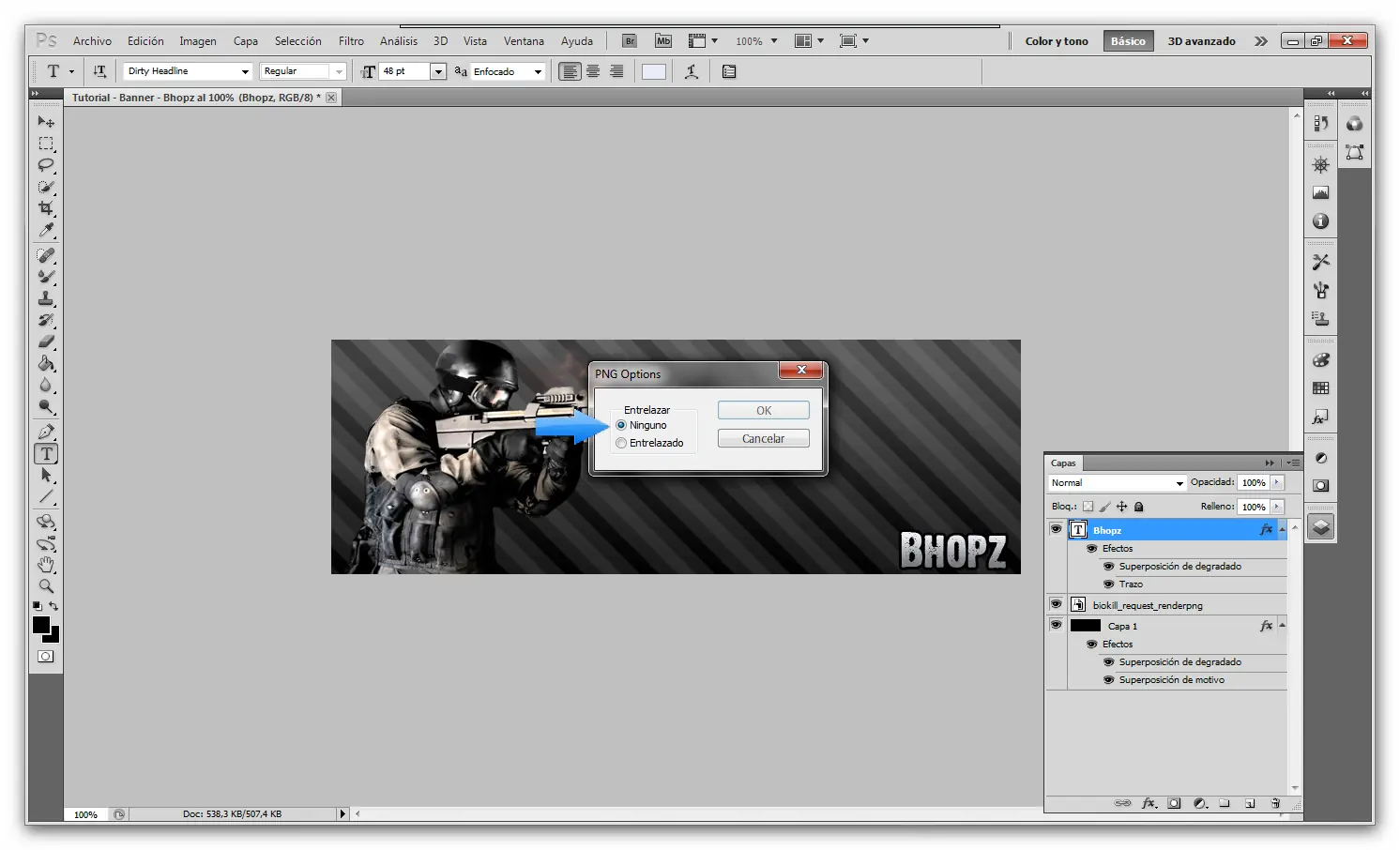Open the Opacidad slider arrow

(1277, 482)
